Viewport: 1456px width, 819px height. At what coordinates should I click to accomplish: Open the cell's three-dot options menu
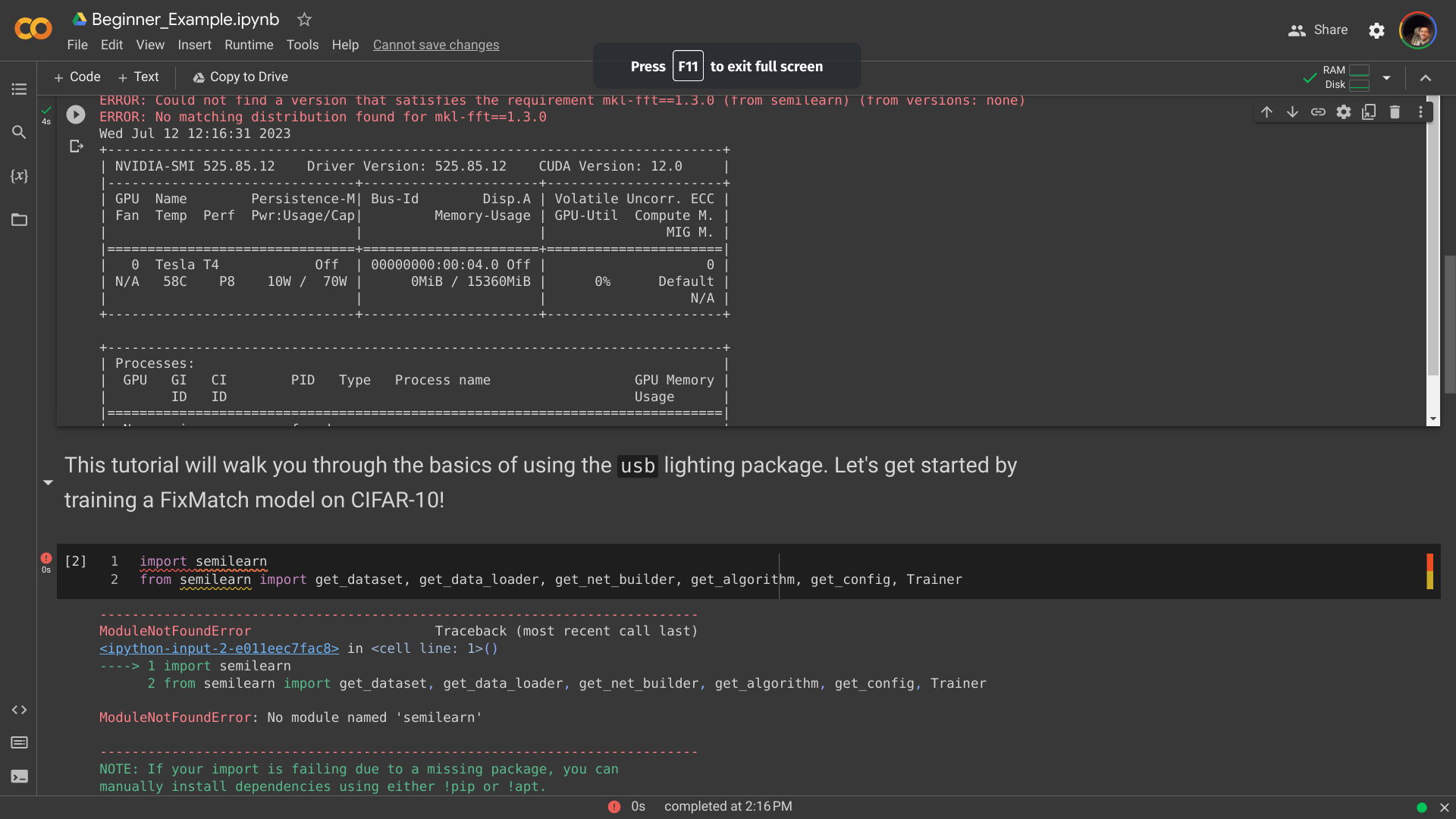pyautogui.click(x=1421, y=111)
